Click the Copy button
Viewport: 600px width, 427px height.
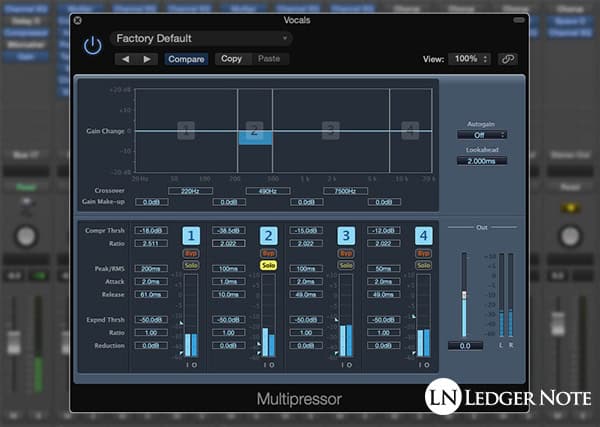click(x=231, y=59)
